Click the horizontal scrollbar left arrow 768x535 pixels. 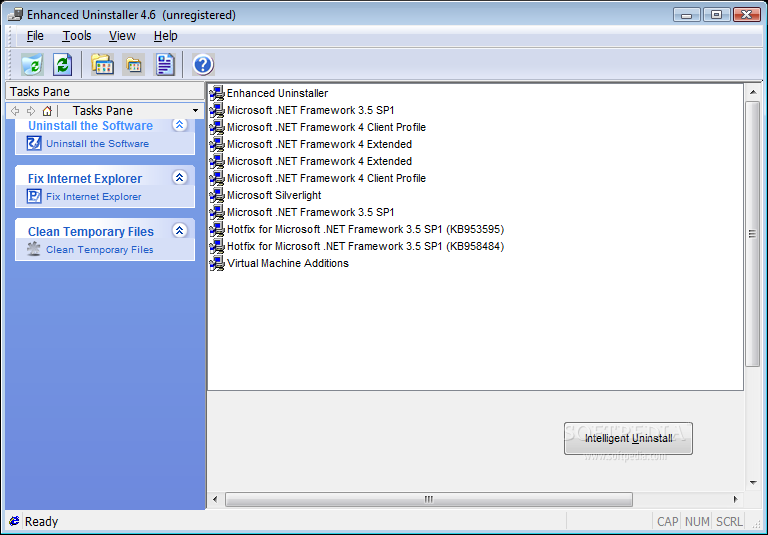(x=215, y=499)
